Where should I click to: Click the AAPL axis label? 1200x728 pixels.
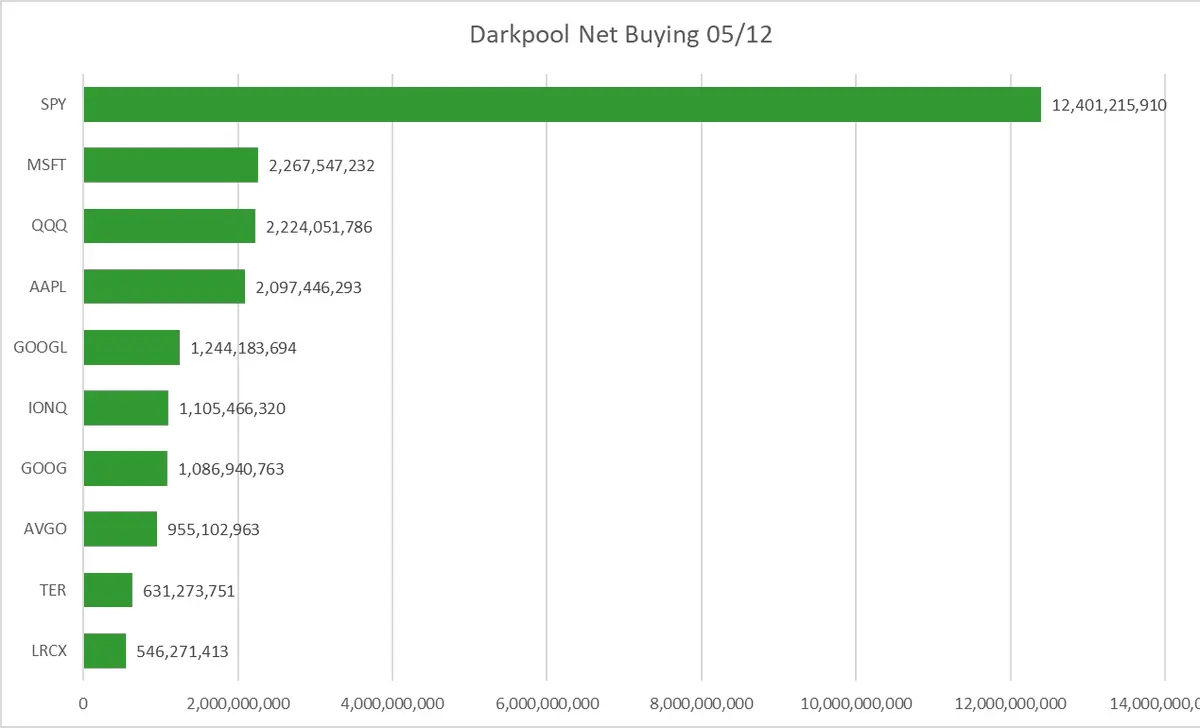(x=49, y=287)
